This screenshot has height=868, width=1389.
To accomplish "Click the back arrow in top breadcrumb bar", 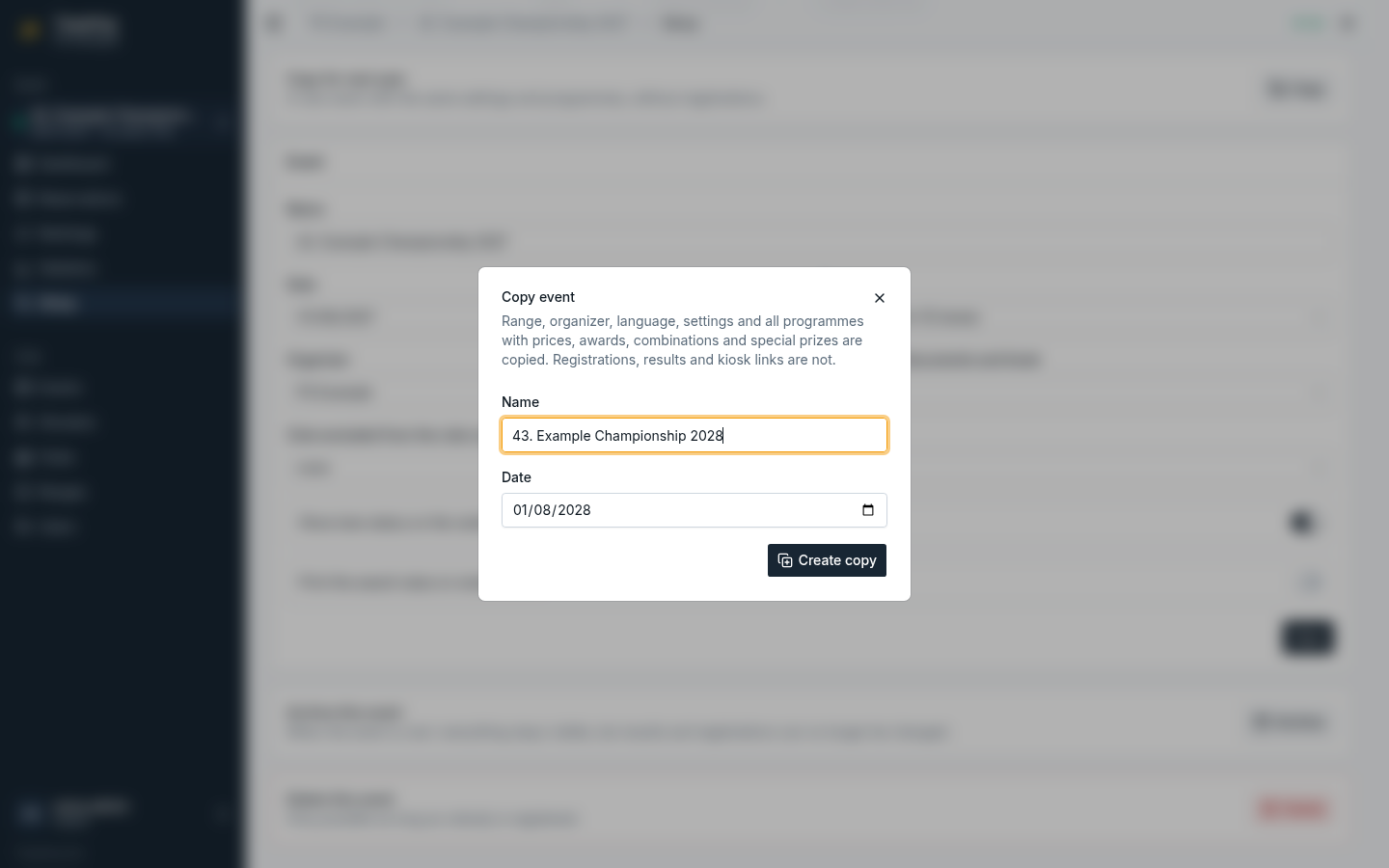I will pos(275,23).
